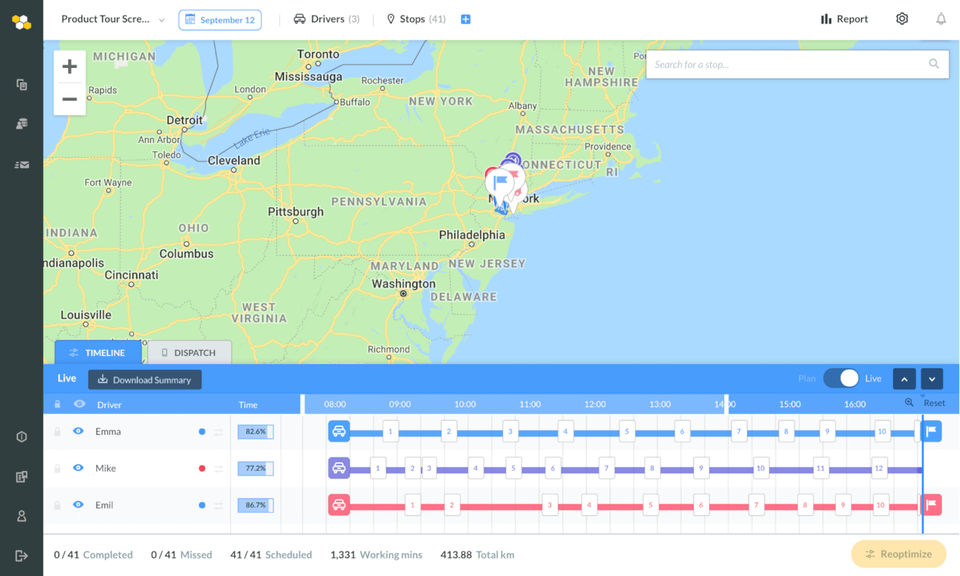The height and width of the screenshot is (576, 960).
Task: Zoom out the map with minus
Action: 70,99
